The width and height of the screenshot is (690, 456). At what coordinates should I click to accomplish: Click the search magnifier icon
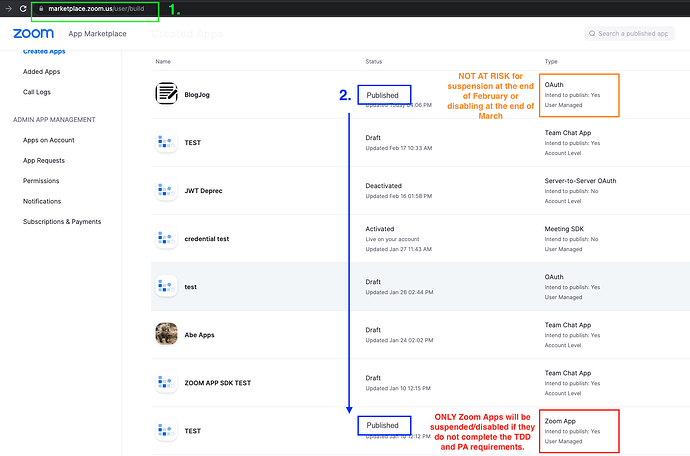pos(592,33)
